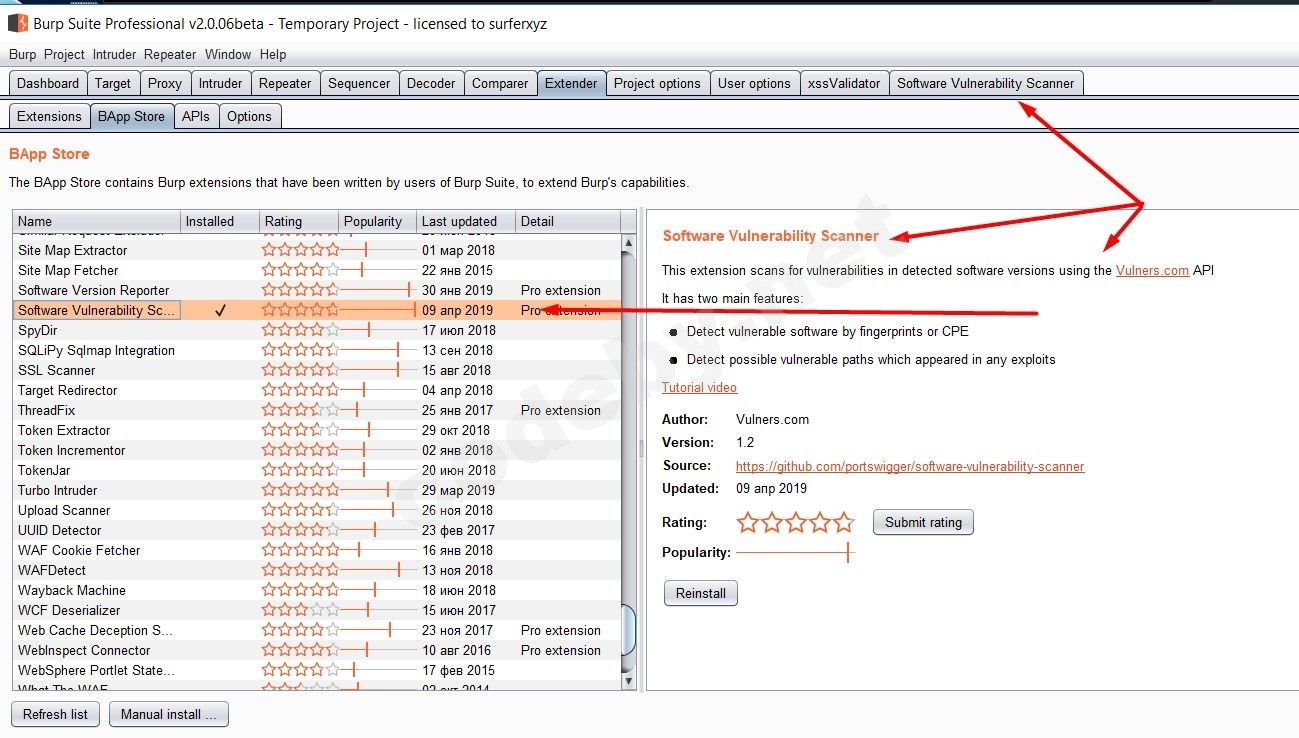This screenshot has width=1299, height=738.
Task: Click the Manual install button
Action: point(168,714)
